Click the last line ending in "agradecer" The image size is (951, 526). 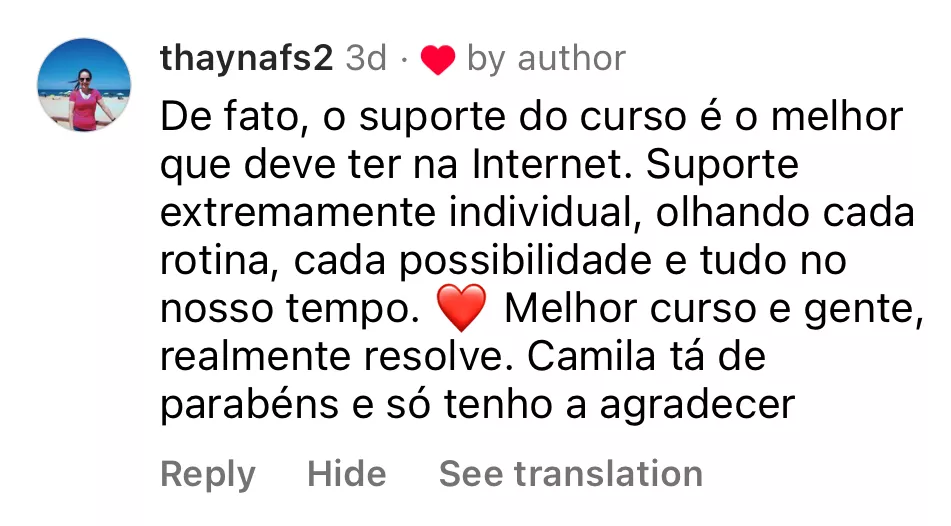(477, 405)
